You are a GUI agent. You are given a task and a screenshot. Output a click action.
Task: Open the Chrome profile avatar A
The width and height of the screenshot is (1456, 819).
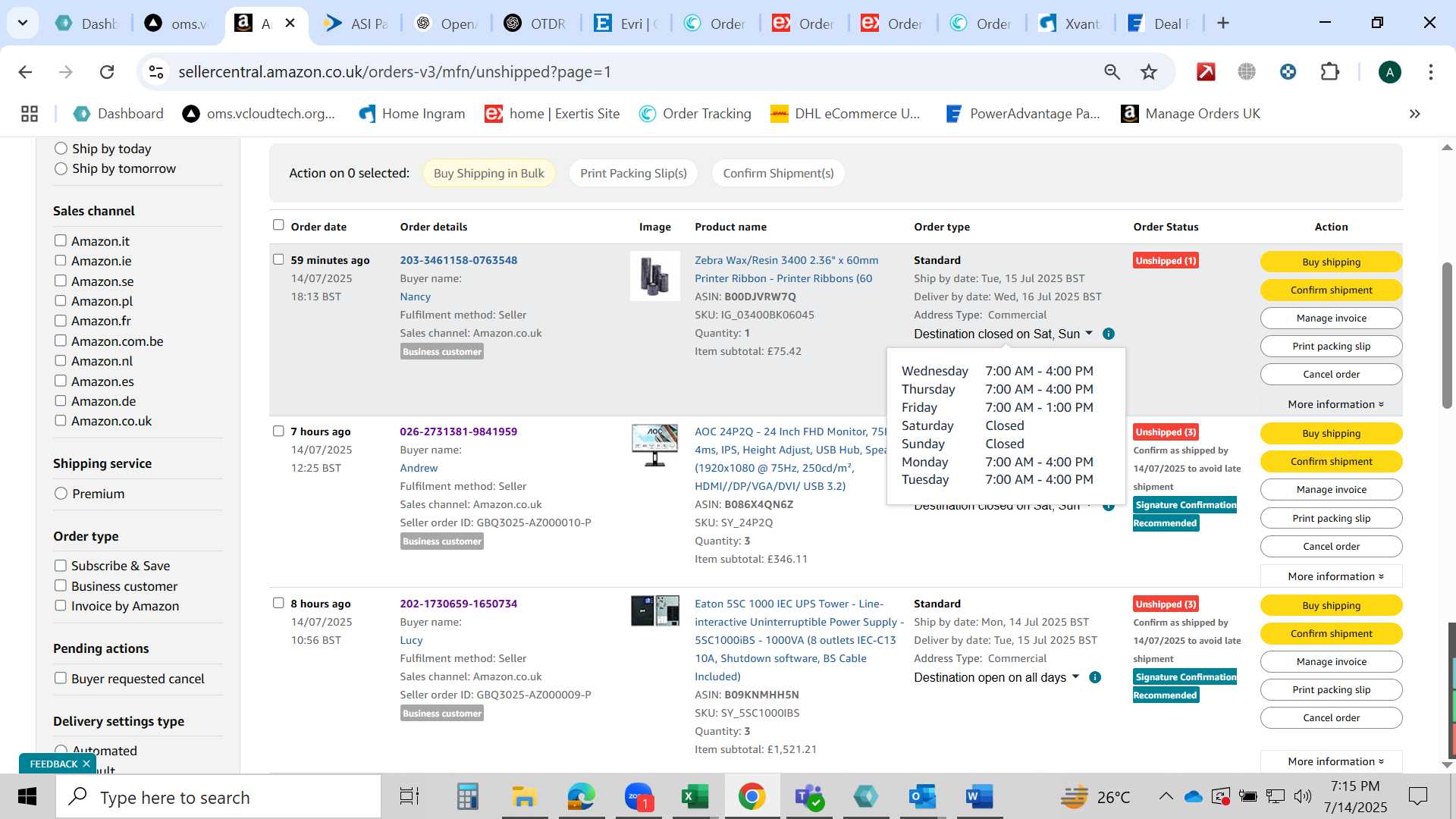pos(1389,72)
